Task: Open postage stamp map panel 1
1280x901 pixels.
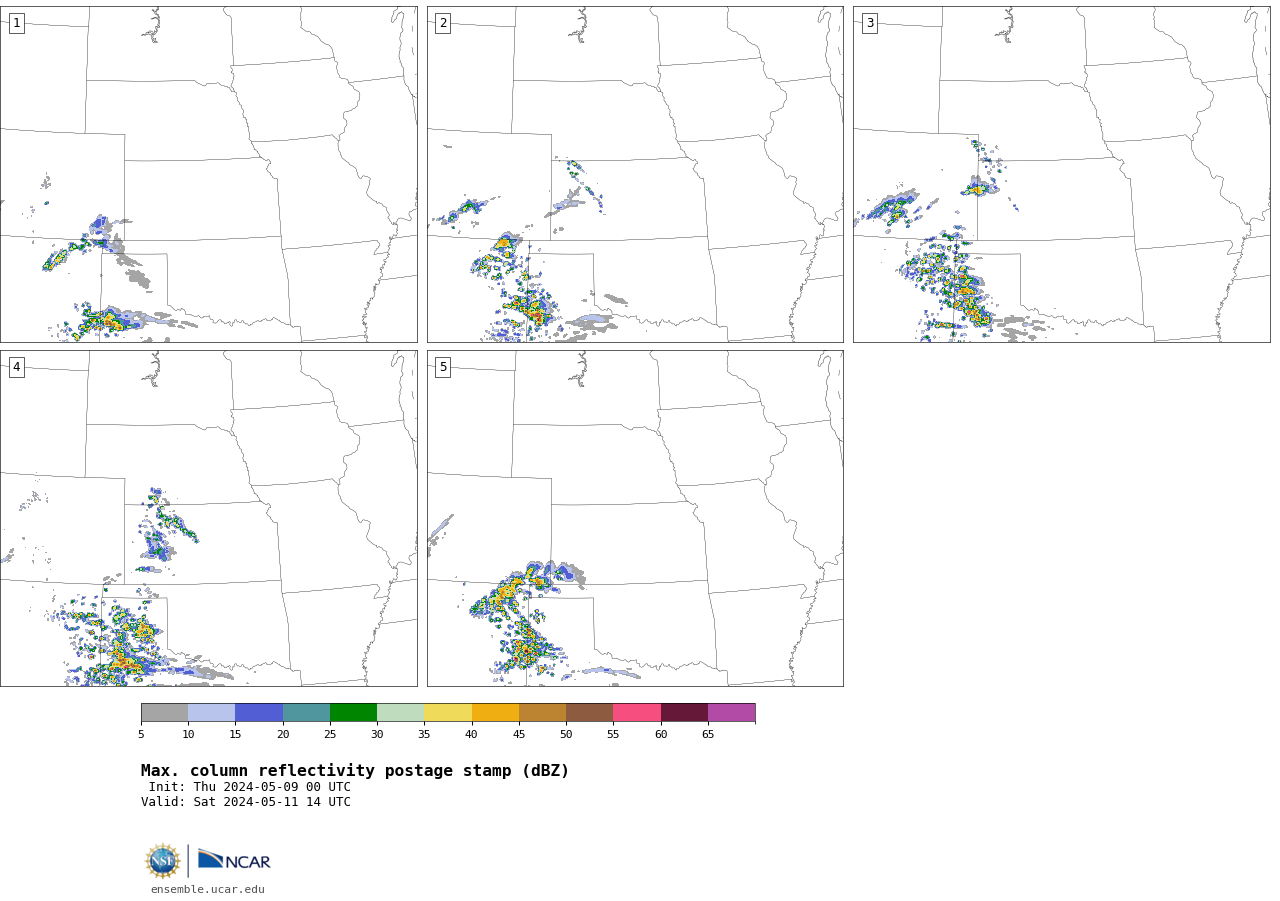Action: (208, 174)
